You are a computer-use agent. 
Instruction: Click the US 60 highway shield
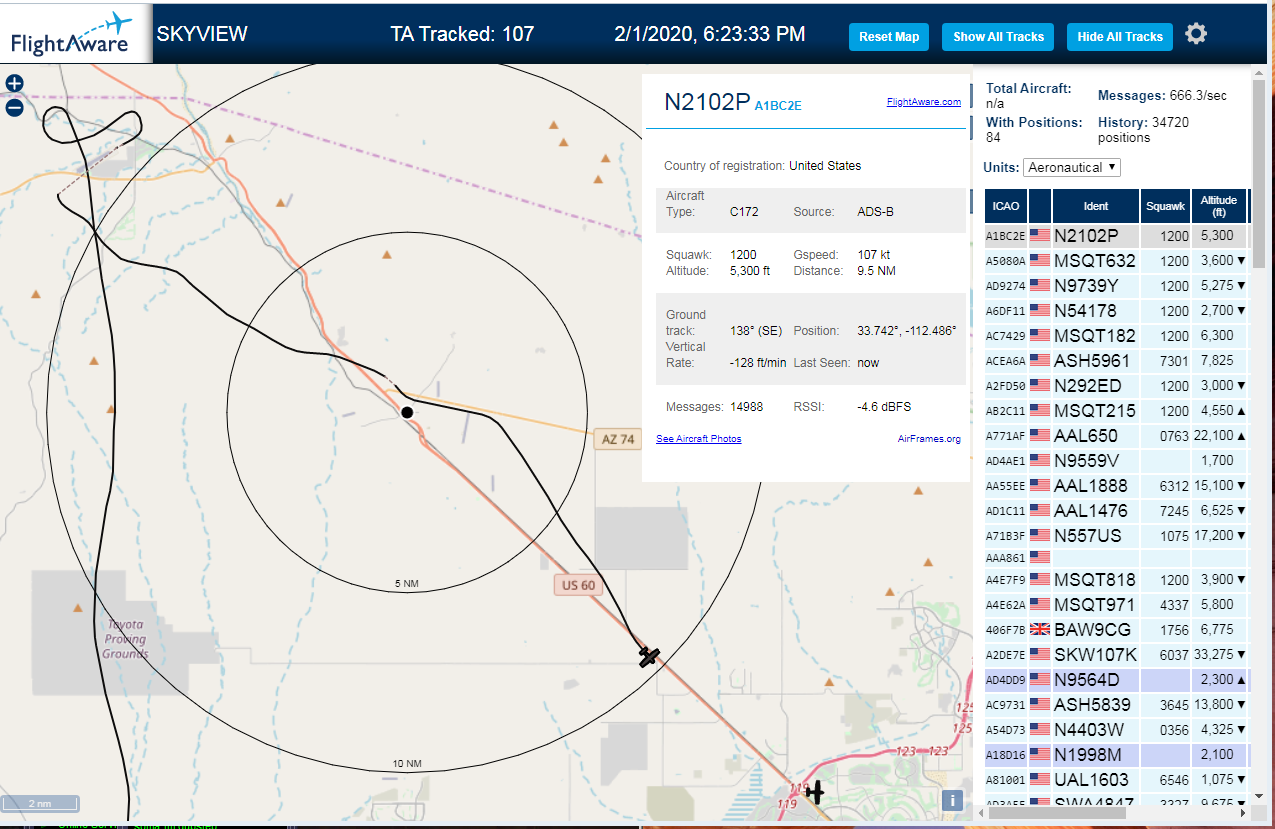click(x=578, y=585)
